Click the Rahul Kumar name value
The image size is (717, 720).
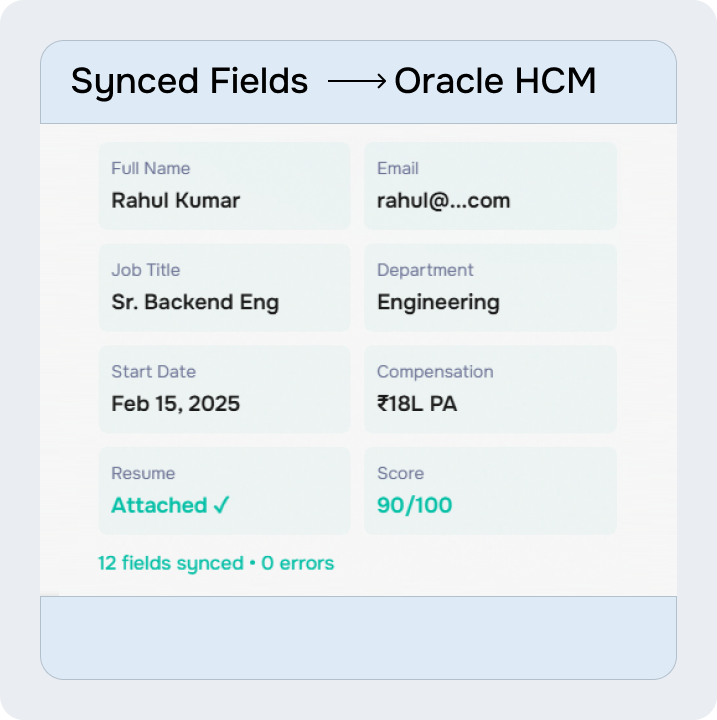pos(176,200)
